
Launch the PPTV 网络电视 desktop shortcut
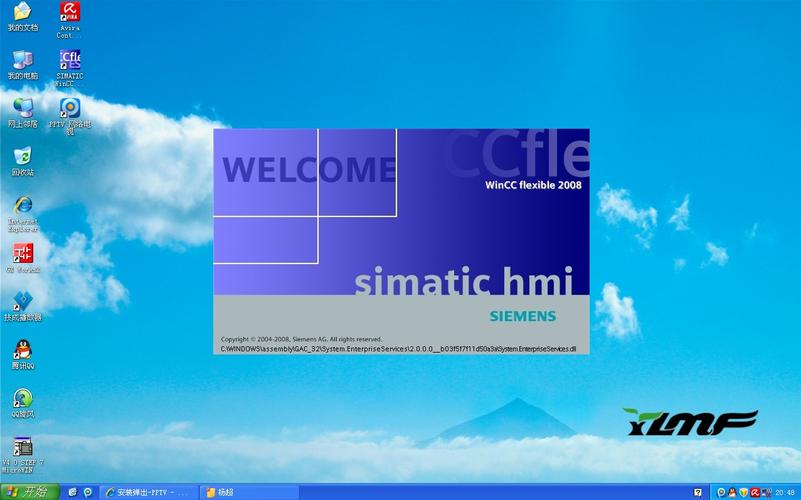pyautogui.click(x=69, y=116)
